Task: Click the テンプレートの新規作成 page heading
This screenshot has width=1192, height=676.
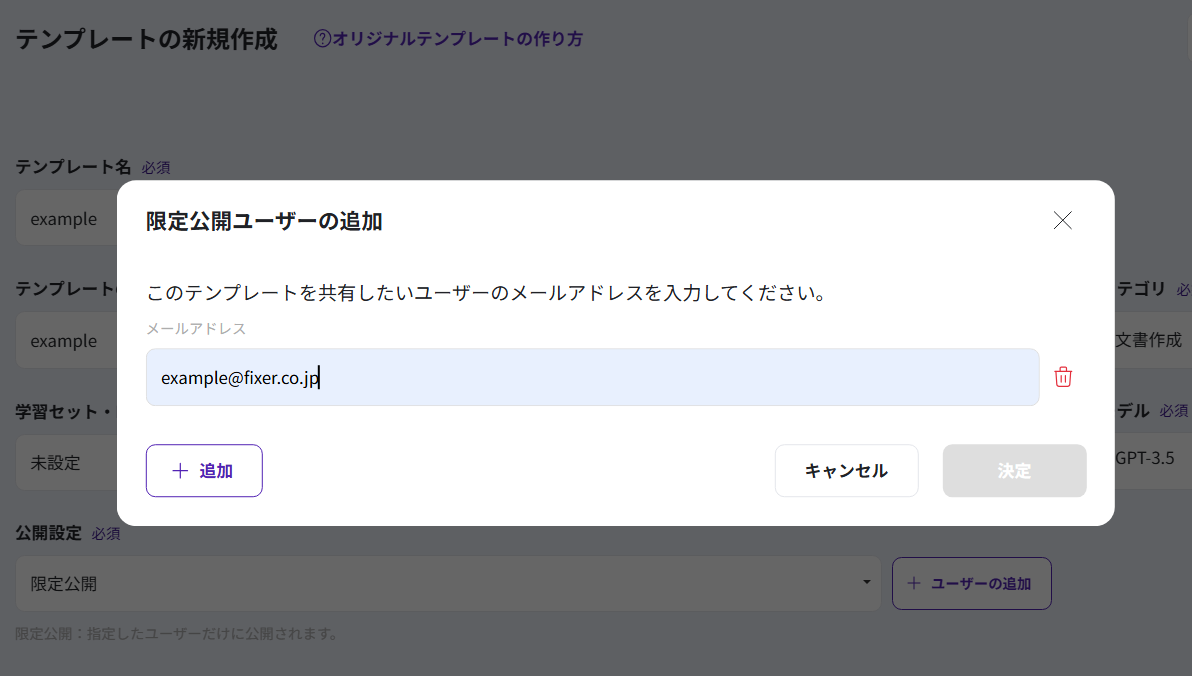Action: (x=146, y=40)
